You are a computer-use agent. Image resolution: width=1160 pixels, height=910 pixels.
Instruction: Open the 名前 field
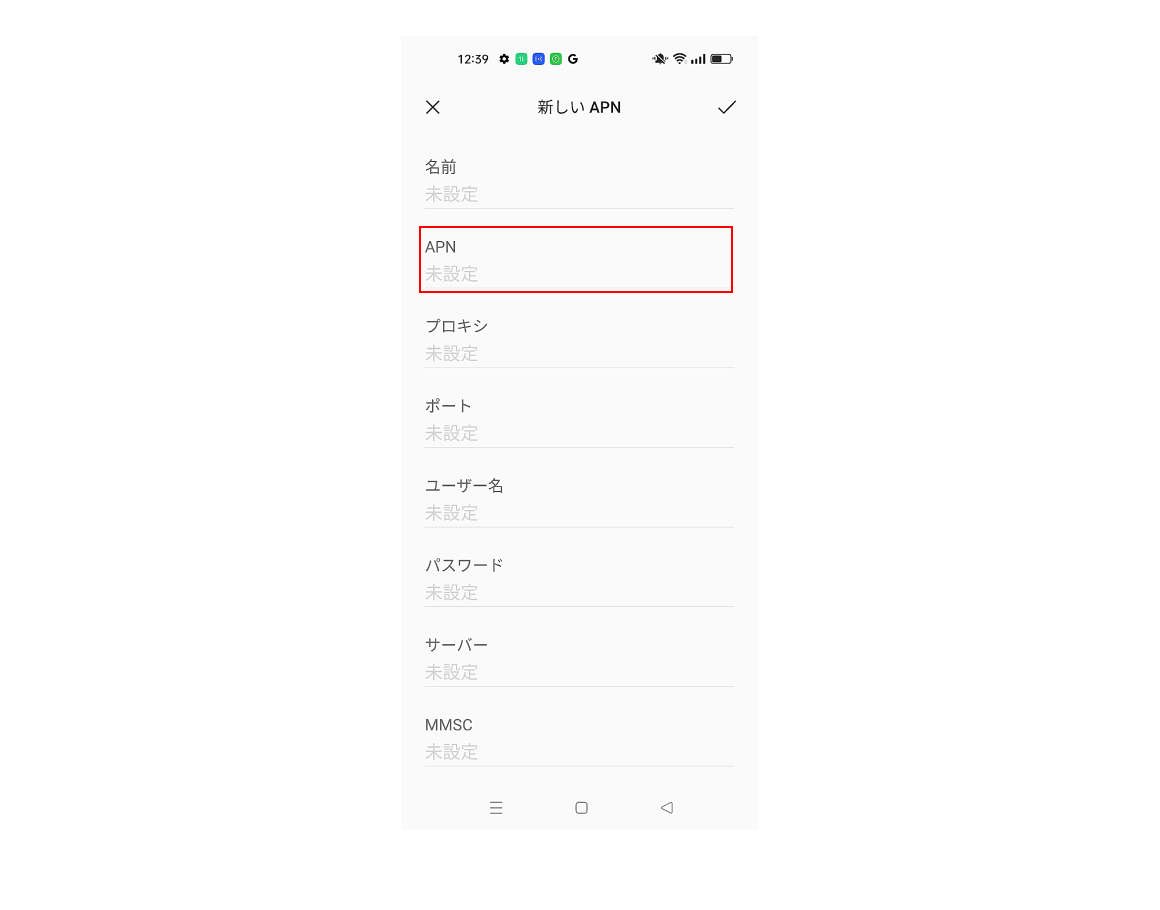[x=579, y=181]
